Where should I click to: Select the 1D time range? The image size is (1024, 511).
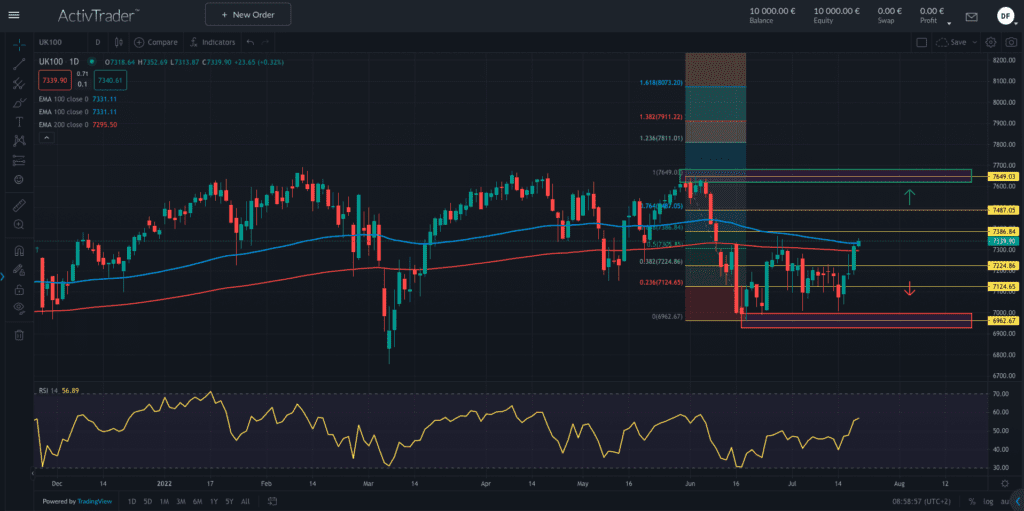(x=132, y=501)
